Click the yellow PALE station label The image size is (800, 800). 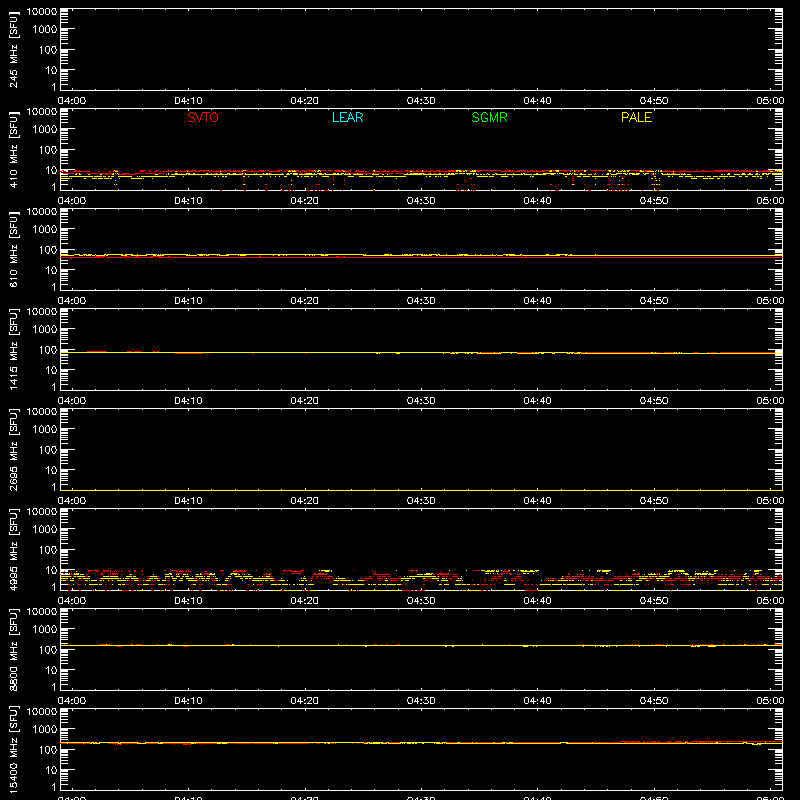pos(636,117)
